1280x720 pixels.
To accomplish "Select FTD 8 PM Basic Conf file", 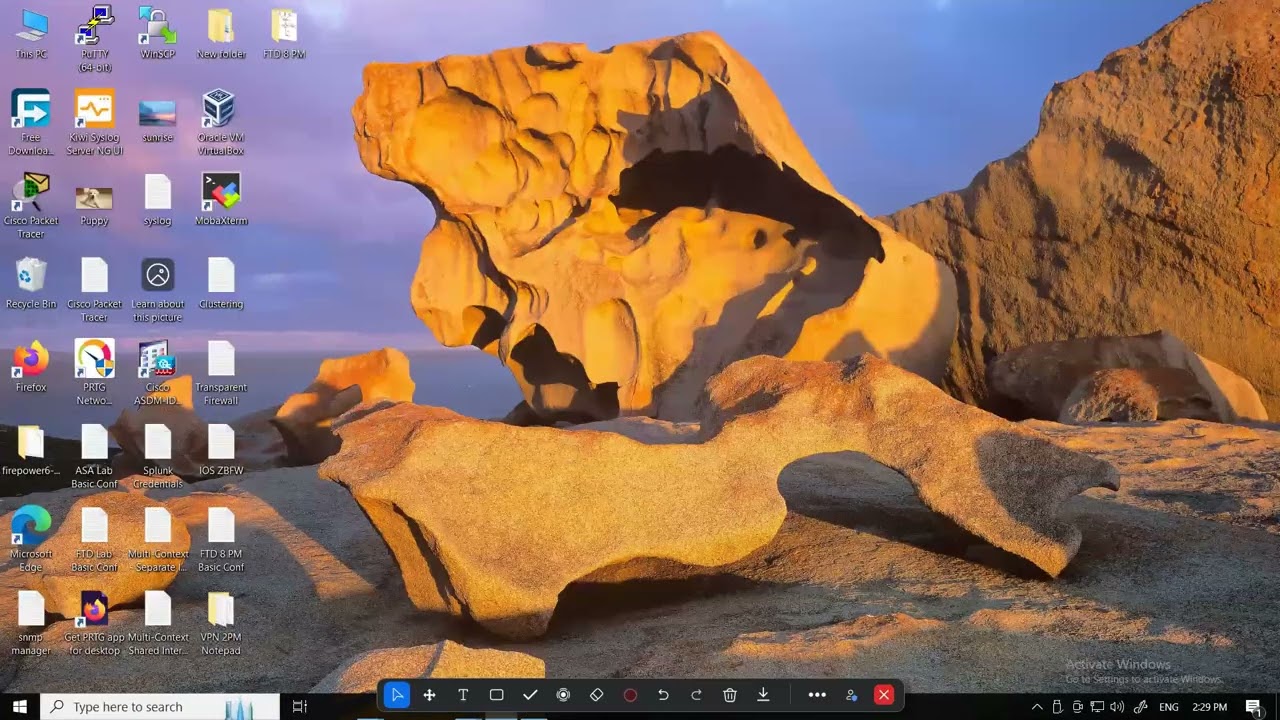I will (x=221, y=540).
